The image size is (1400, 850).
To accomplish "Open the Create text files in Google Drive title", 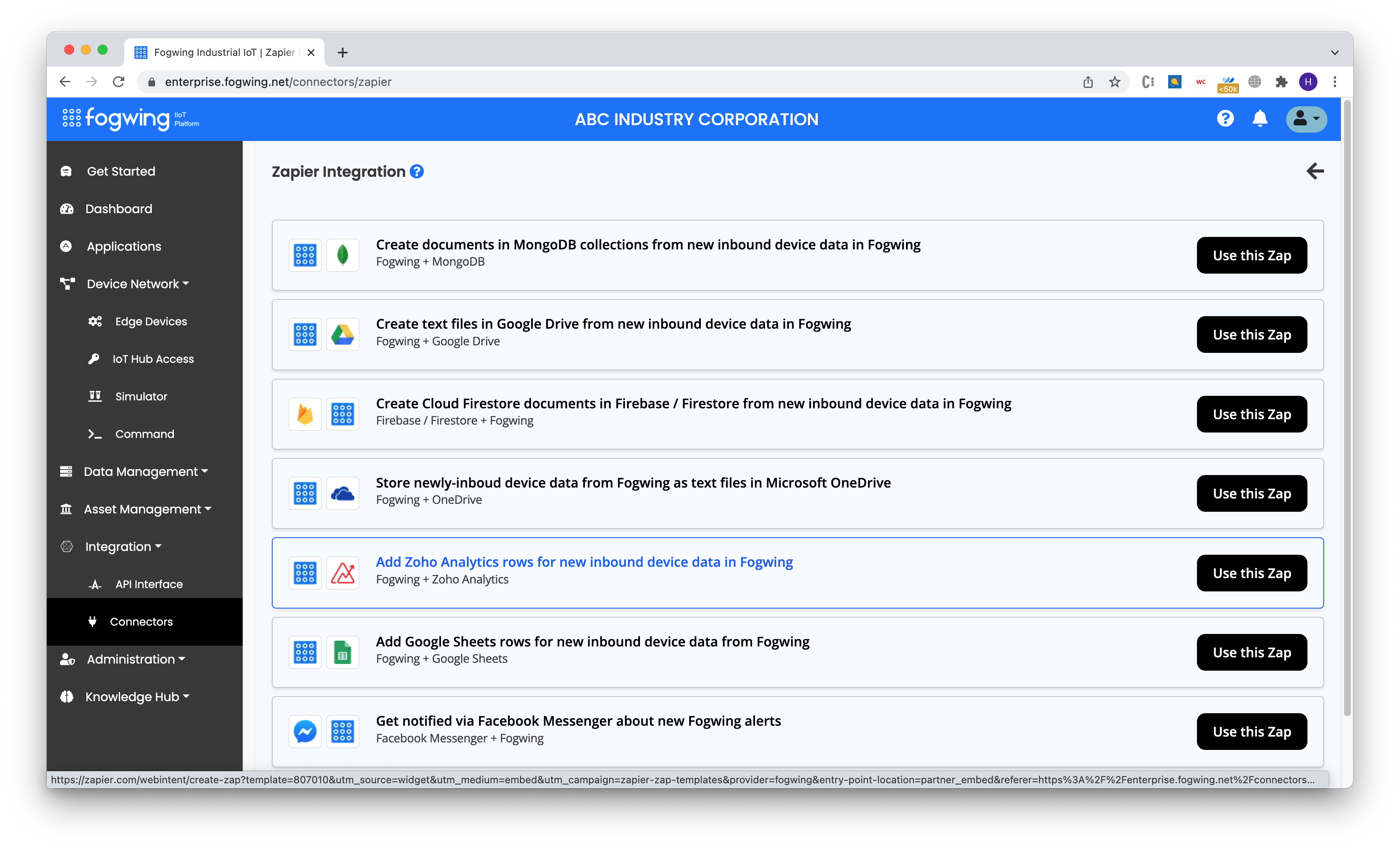I will pos(614,324).
